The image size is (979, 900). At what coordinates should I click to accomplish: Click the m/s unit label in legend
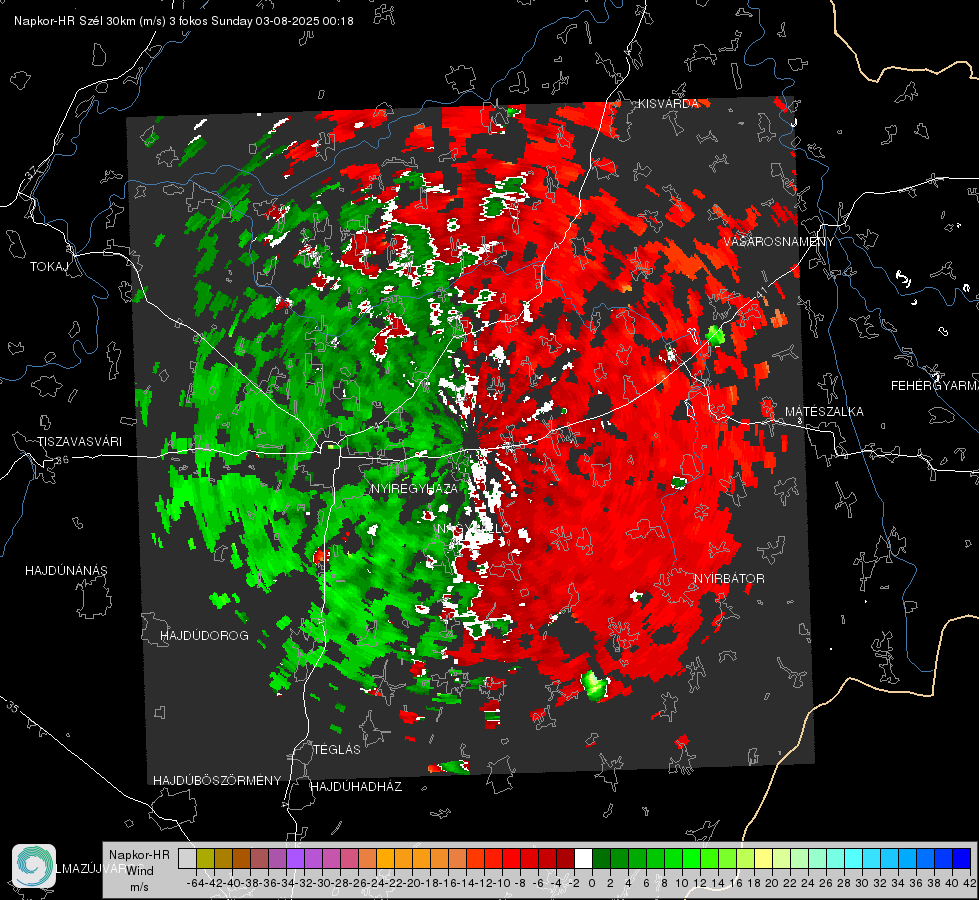point(139,886)
